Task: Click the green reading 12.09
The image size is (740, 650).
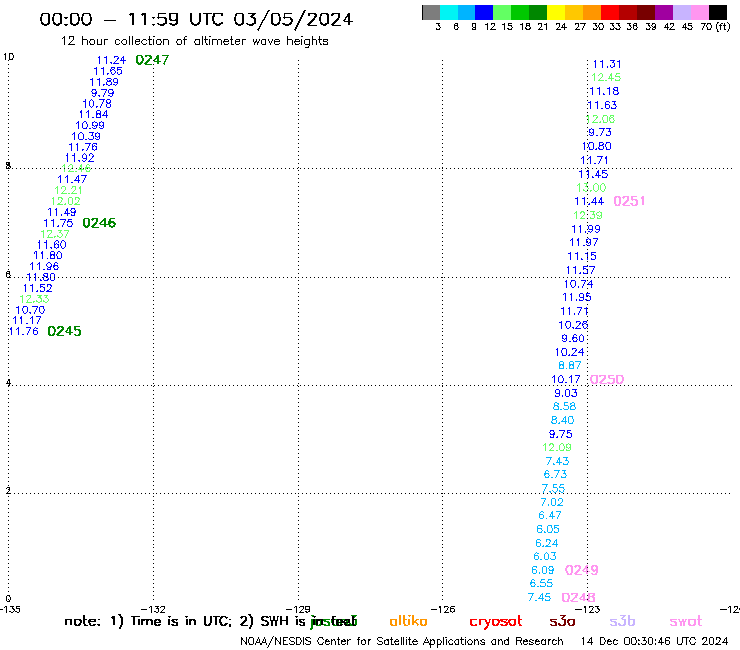Action: pos(557,447)
